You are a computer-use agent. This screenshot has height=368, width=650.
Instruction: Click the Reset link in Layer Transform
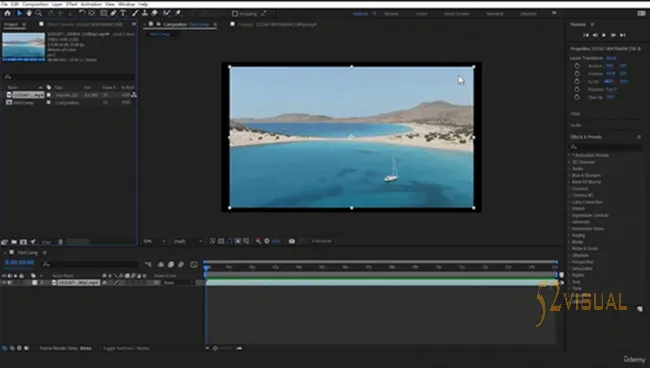[x=611, y=58]
